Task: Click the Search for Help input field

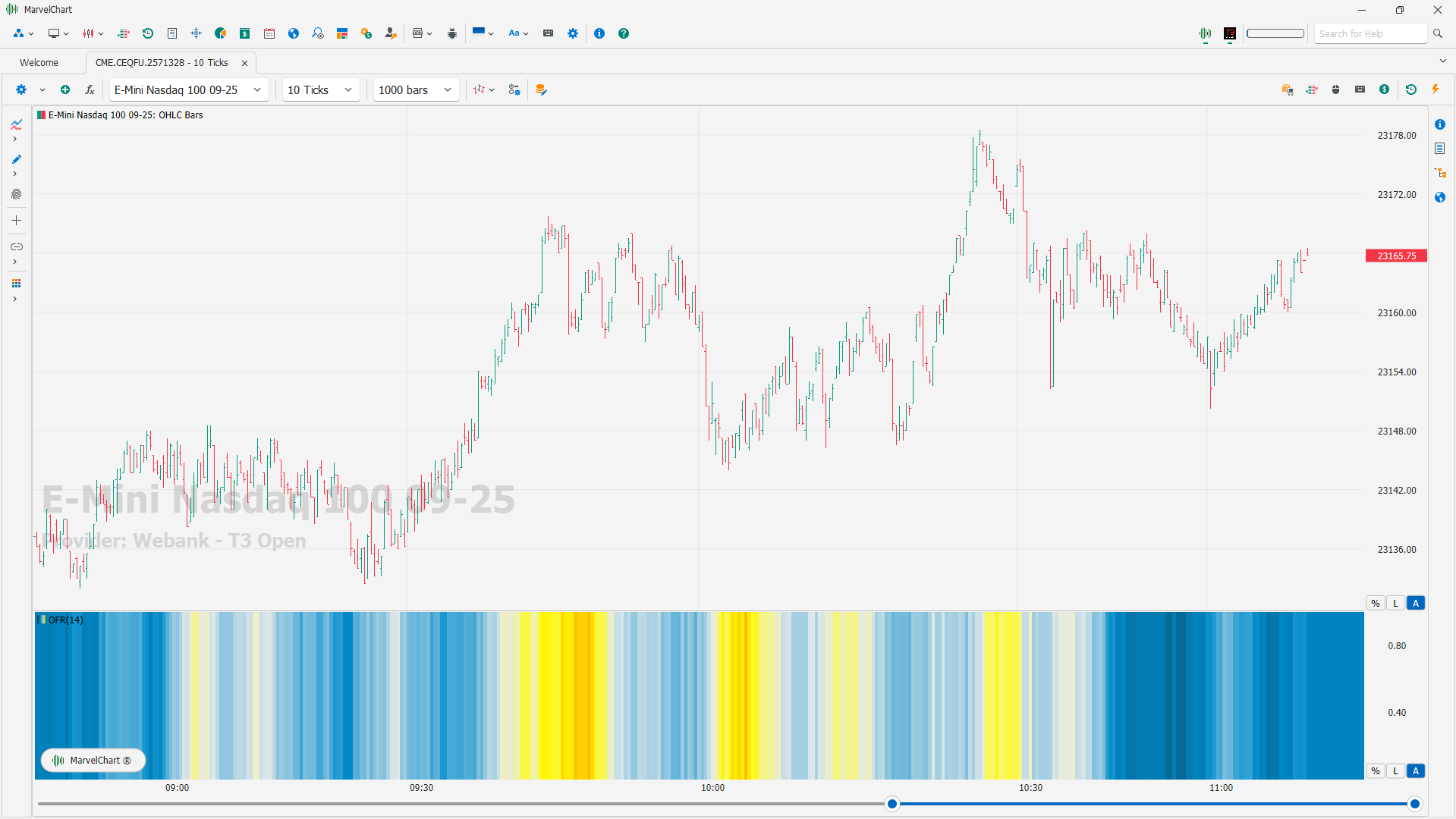Action: pyautogui.click(x=1370, y=33)
